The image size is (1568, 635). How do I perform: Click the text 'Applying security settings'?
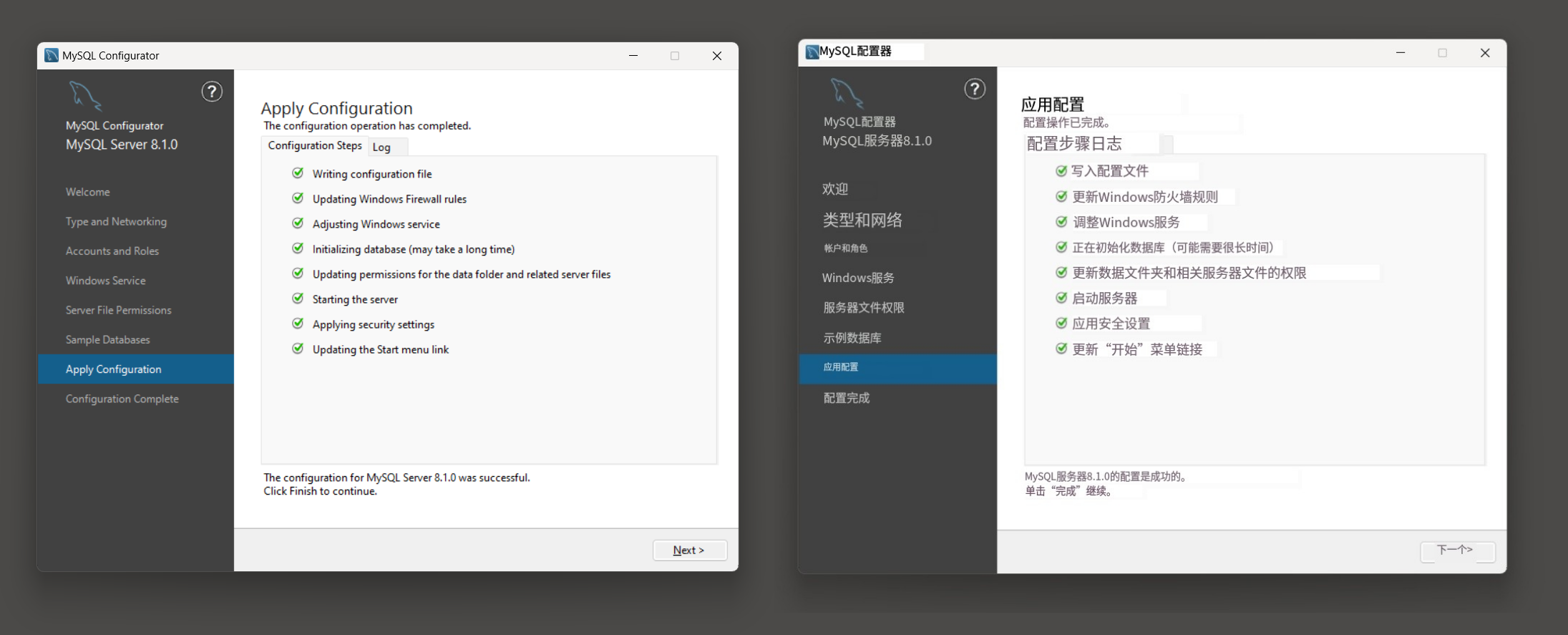pos(374,324)
